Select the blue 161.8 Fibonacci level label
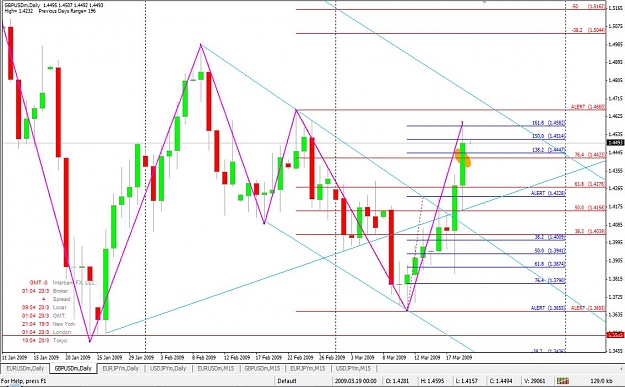The height and width of the screenshot is (387, 625). point(548,123)
